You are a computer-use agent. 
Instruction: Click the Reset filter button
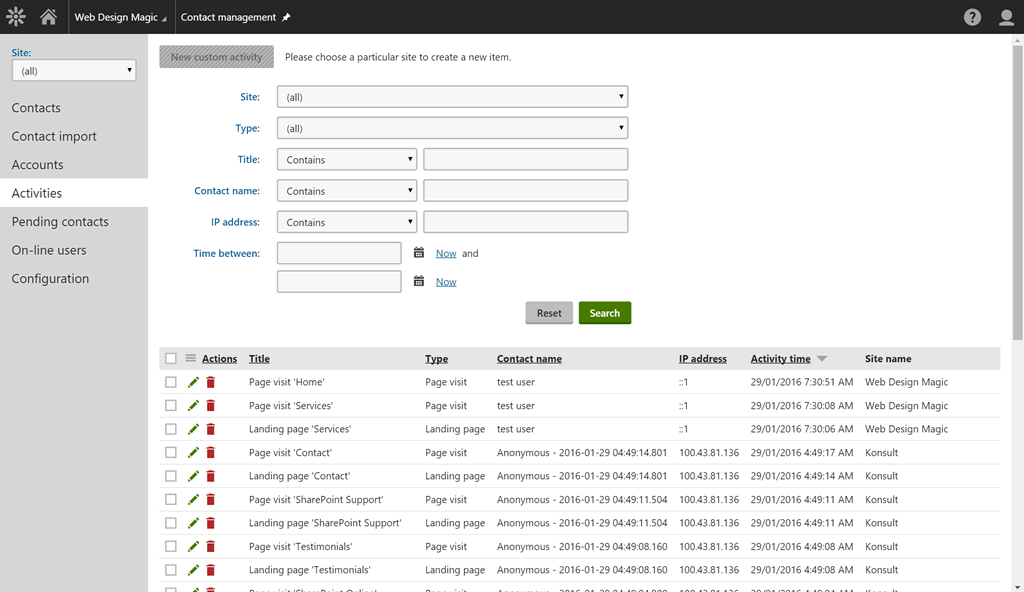click(549, 313)
